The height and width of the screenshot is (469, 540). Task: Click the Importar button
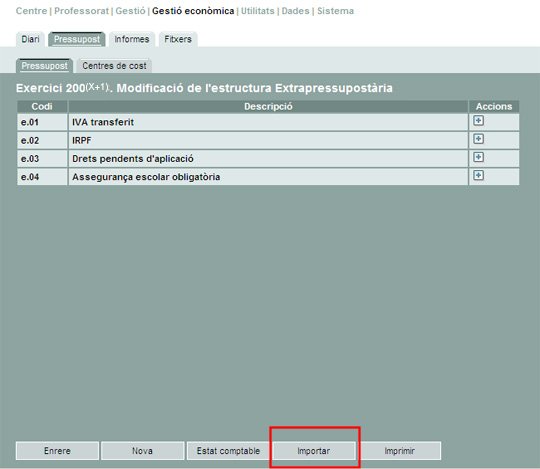click(313, 451)
